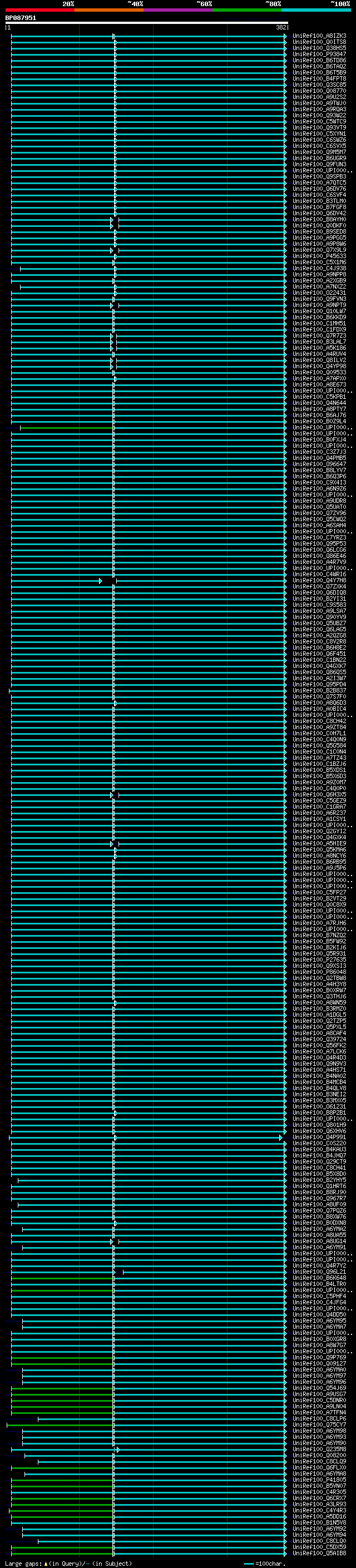Click the UniRef100_Q93VT9 label
Image resolution: width=356 pixels, height=1568 pixels.
tap(319, 128)
